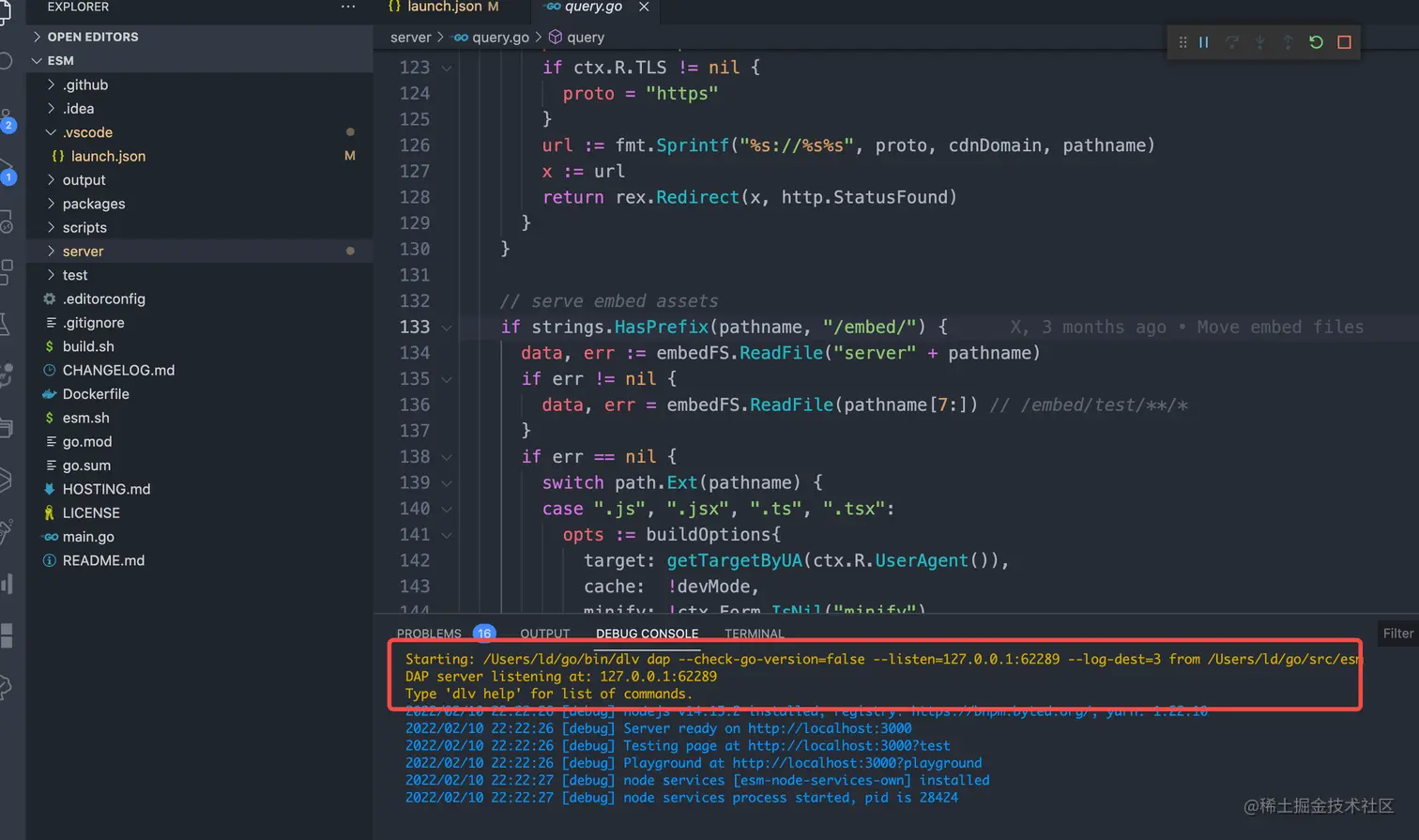The image size is (1419, 840).
Task: Open Run and Debug view with badge 1
Action: pos(8,172)
